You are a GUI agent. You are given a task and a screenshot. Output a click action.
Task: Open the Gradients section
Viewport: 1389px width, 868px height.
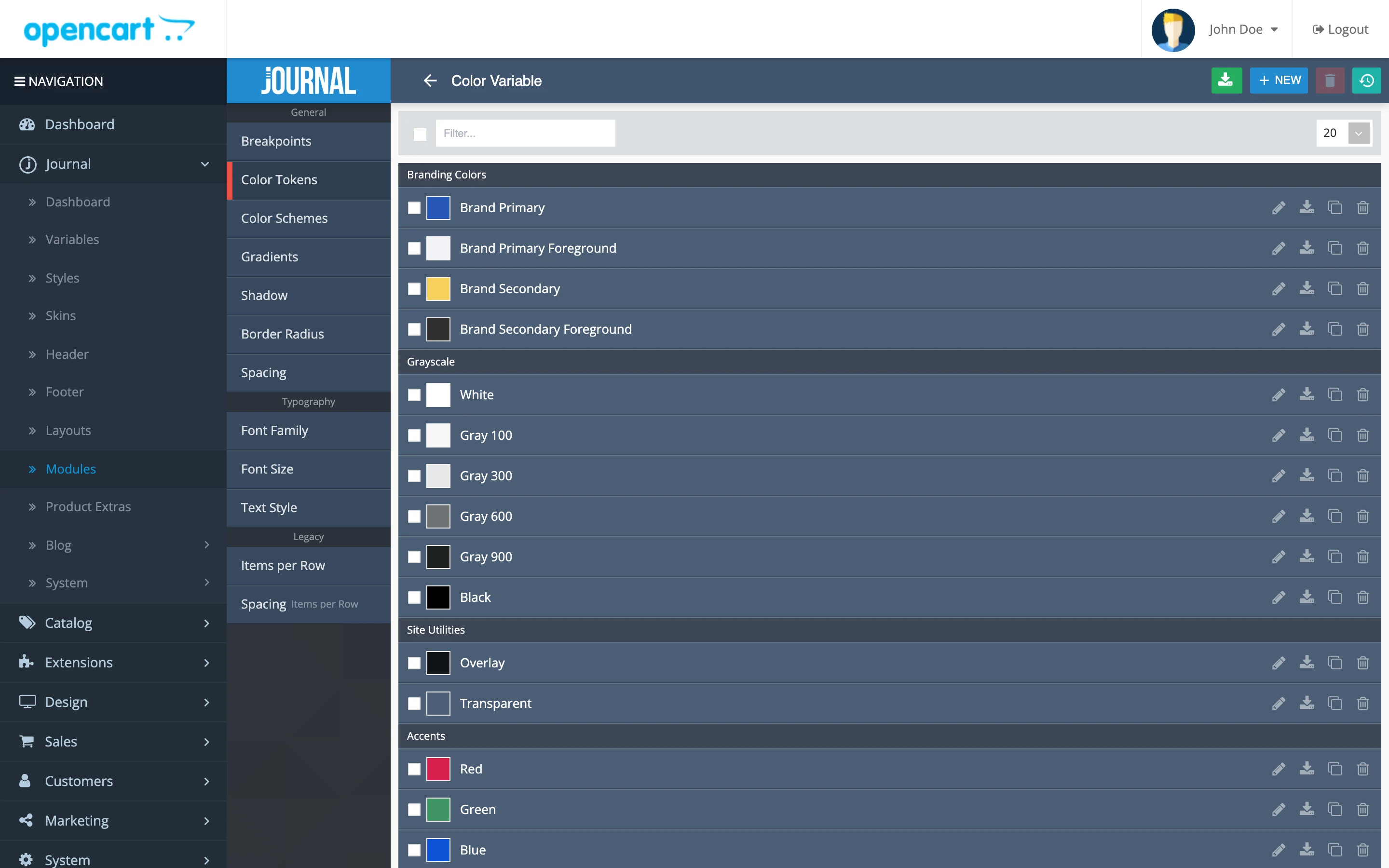tap(308, 257)
